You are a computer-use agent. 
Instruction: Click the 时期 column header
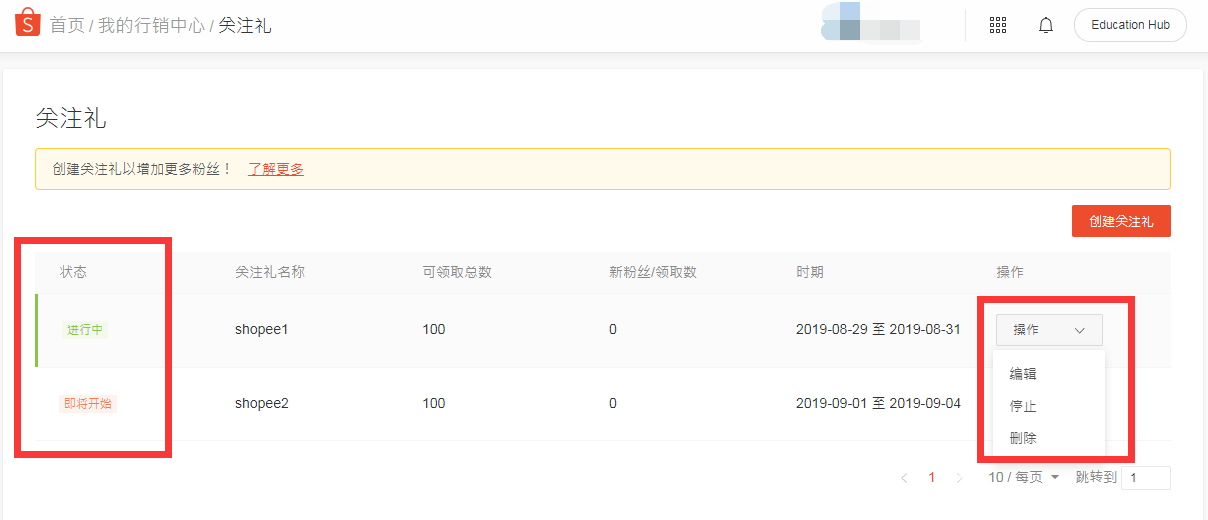[810, 272]
